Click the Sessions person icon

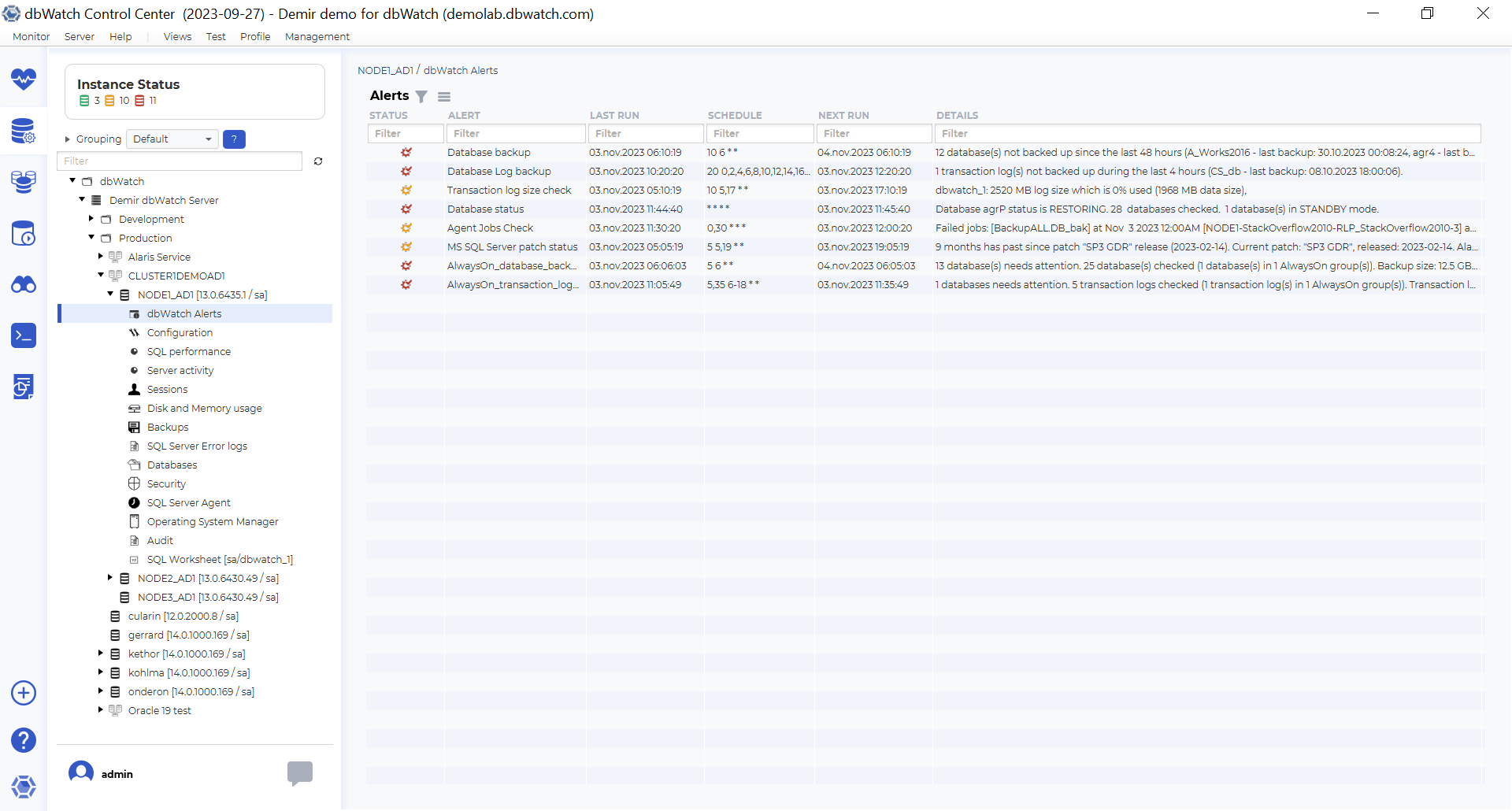click(x=135, y=389)
